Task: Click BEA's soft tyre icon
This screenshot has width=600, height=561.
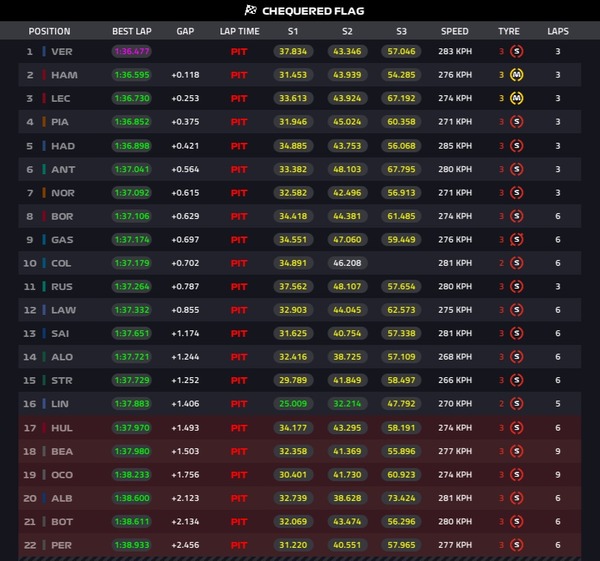Action: coord(517,451)
